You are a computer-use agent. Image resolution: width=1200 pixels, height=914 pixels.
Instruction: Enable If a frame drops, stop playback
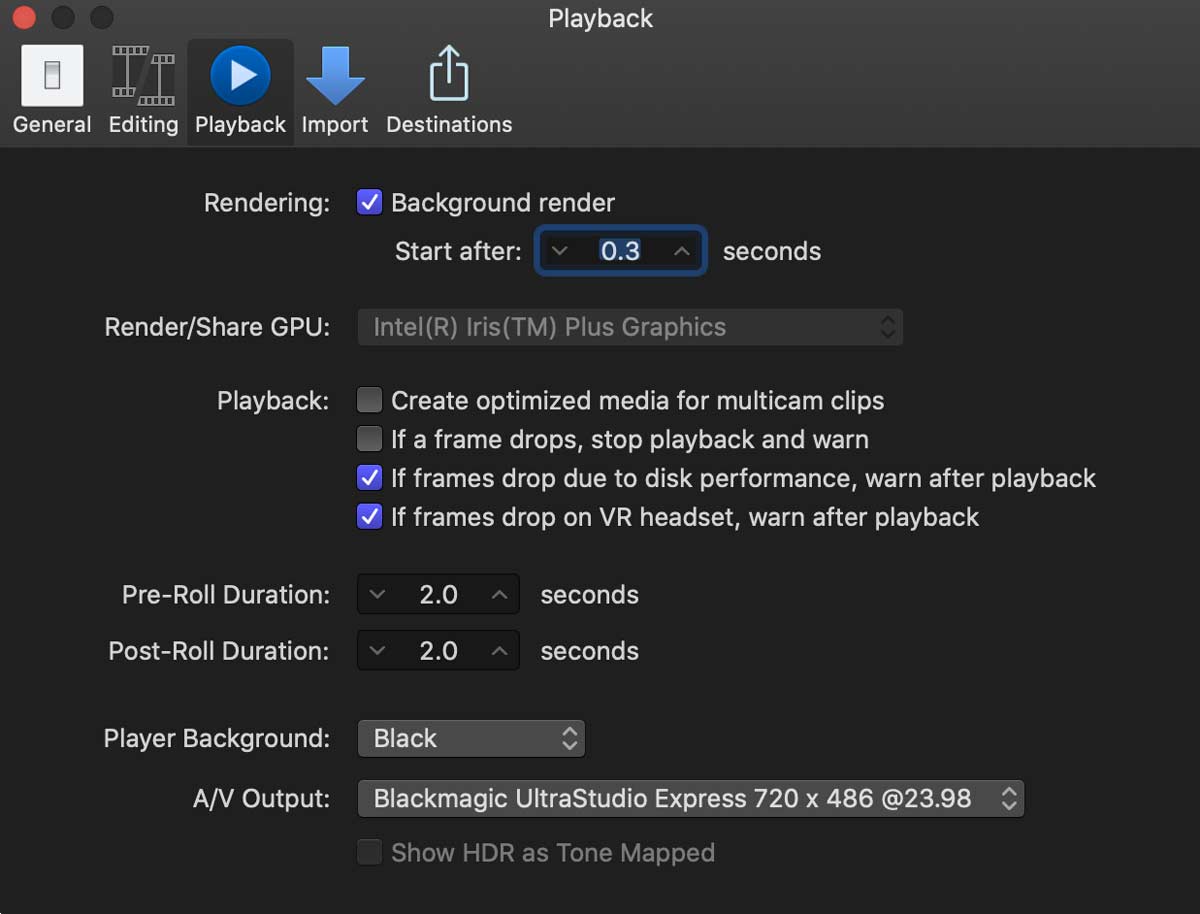(370, 439)
